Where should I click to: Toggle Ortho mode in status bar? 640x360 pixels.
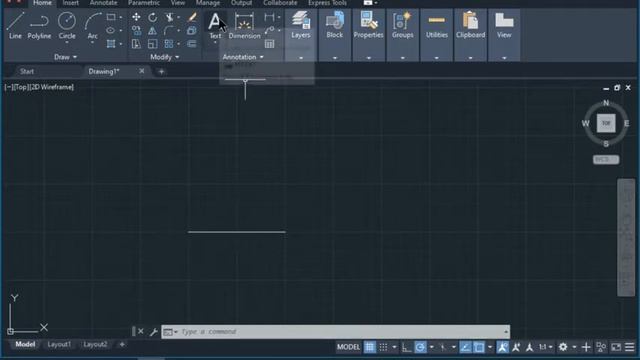click(406, 347)
